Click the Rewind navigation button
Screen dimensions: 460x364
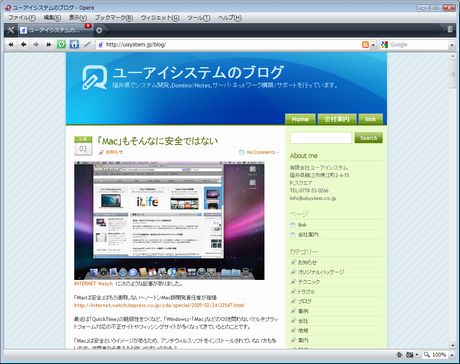[x=11, y=44]
